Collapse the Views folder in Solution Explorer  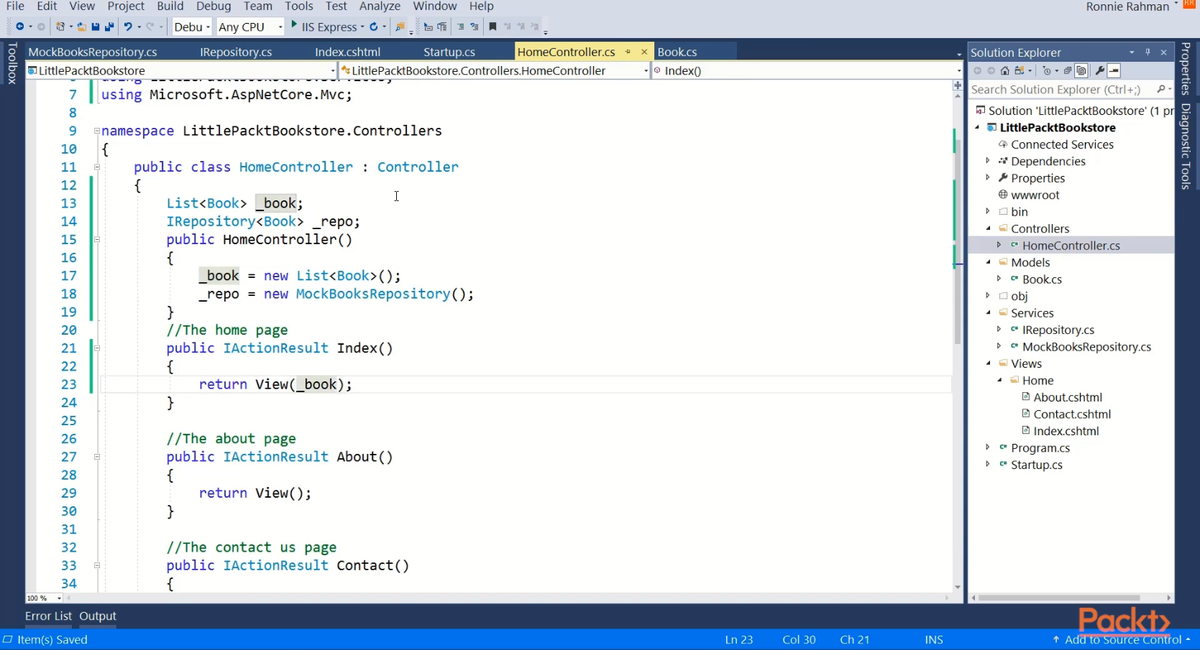(x=989, y=364)
